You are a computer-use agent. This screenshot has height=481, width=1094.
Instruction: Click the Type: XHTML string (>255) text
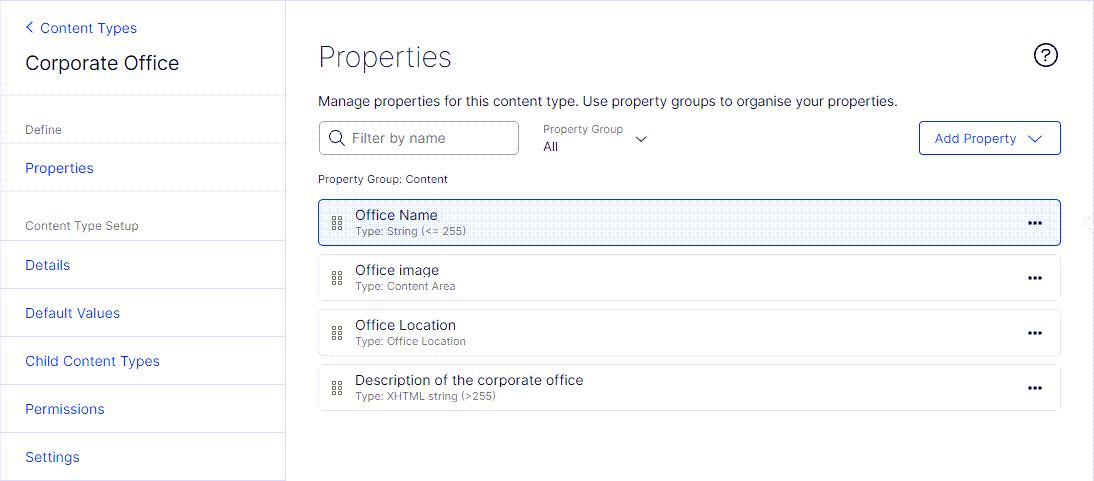[x=426, y=397]
